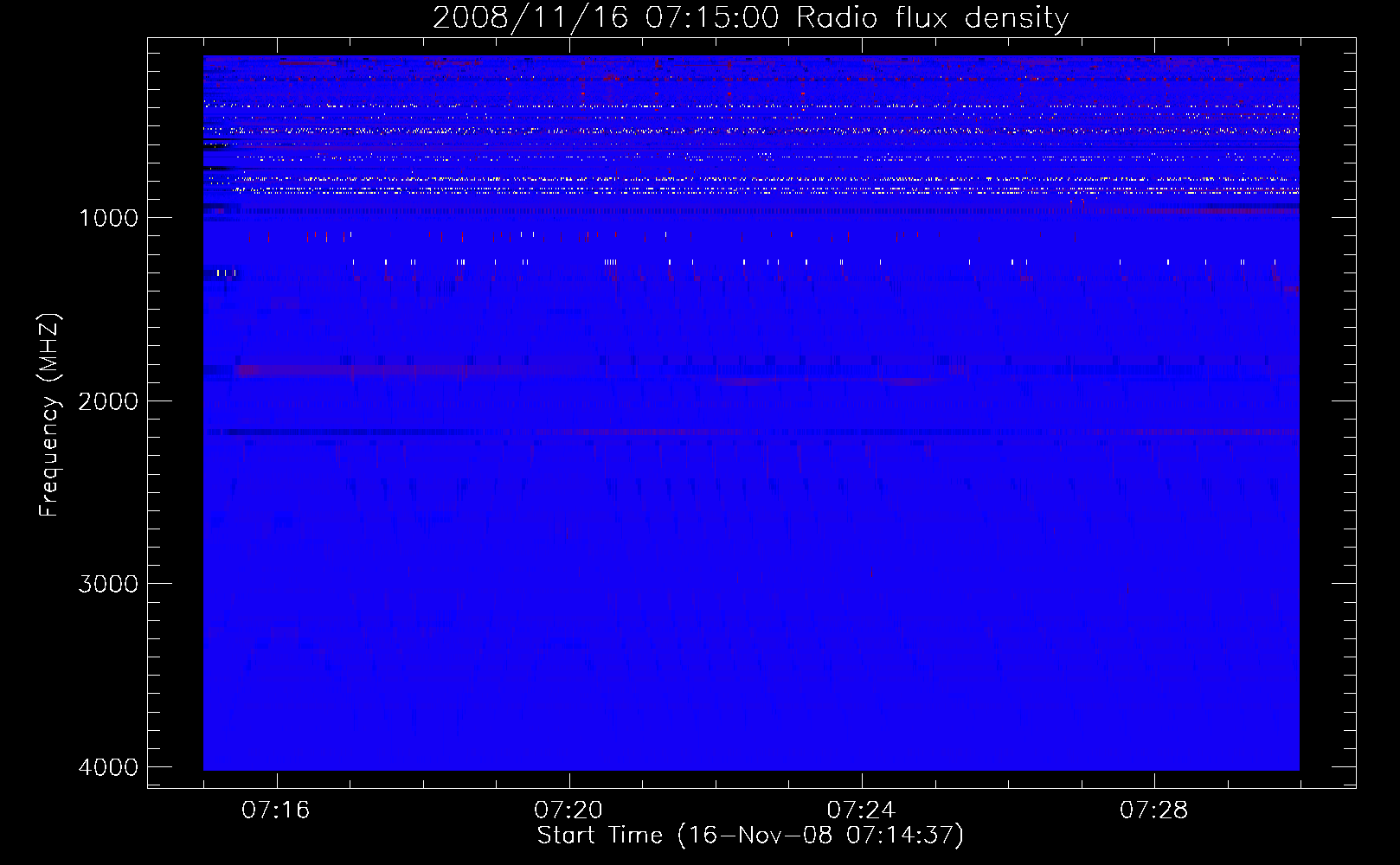Click the 07:28 time tick label
Image resolution: width=1400 pixels, height=865 pixels.
tap(1154, 811)
